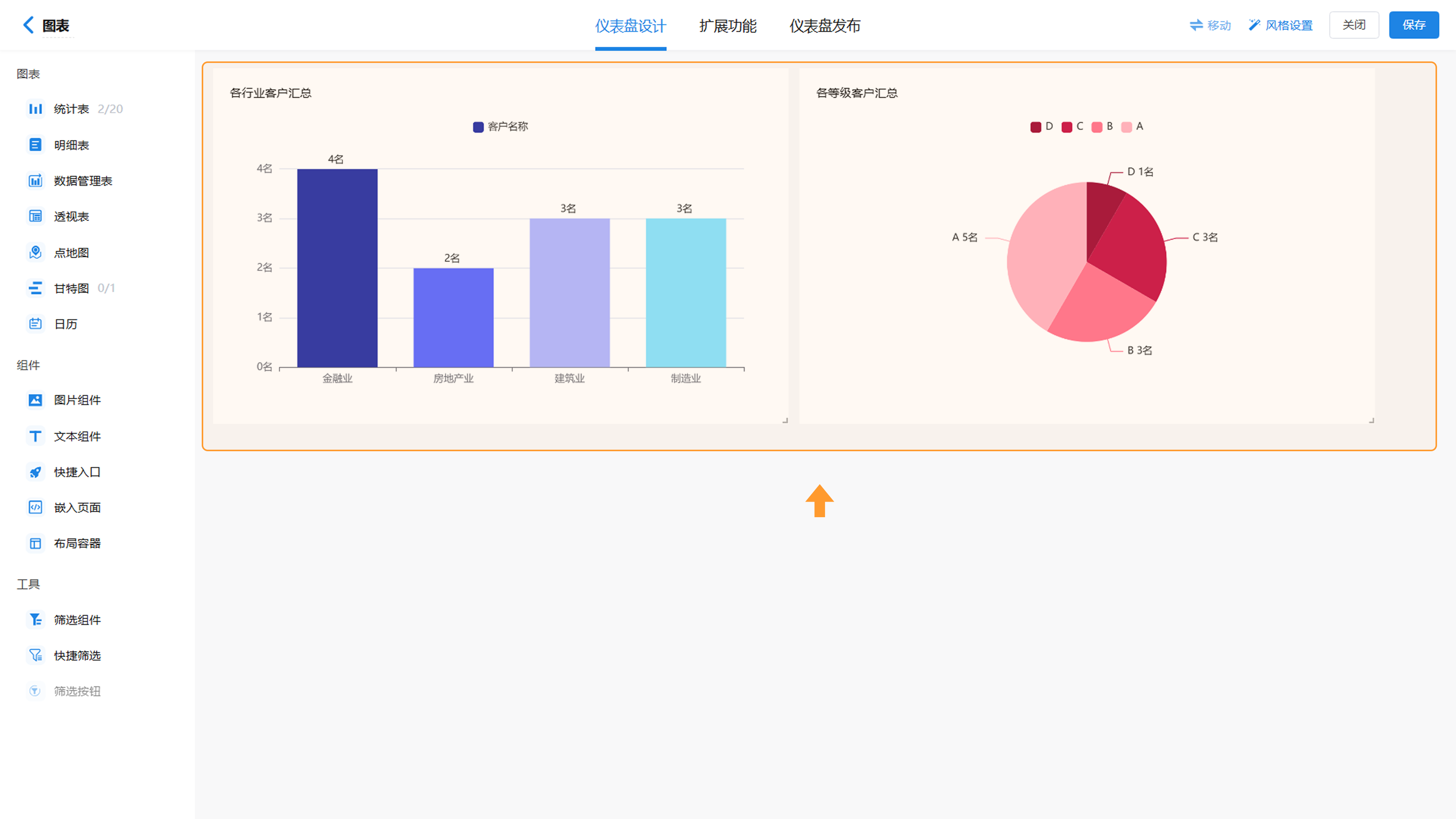Switch to the 仪表盘设计 tab
Viewport: 1456px width, 819px height.
coord(630,25)
